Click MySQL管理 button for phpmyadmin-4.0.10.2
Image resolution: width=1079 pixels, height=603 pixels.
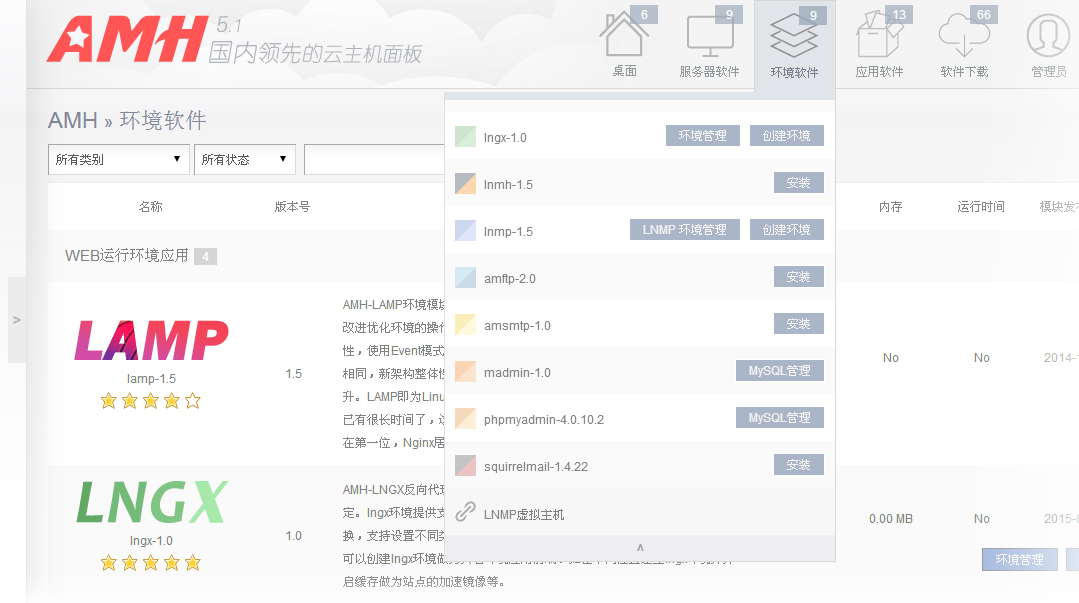[x=779, y=418]
